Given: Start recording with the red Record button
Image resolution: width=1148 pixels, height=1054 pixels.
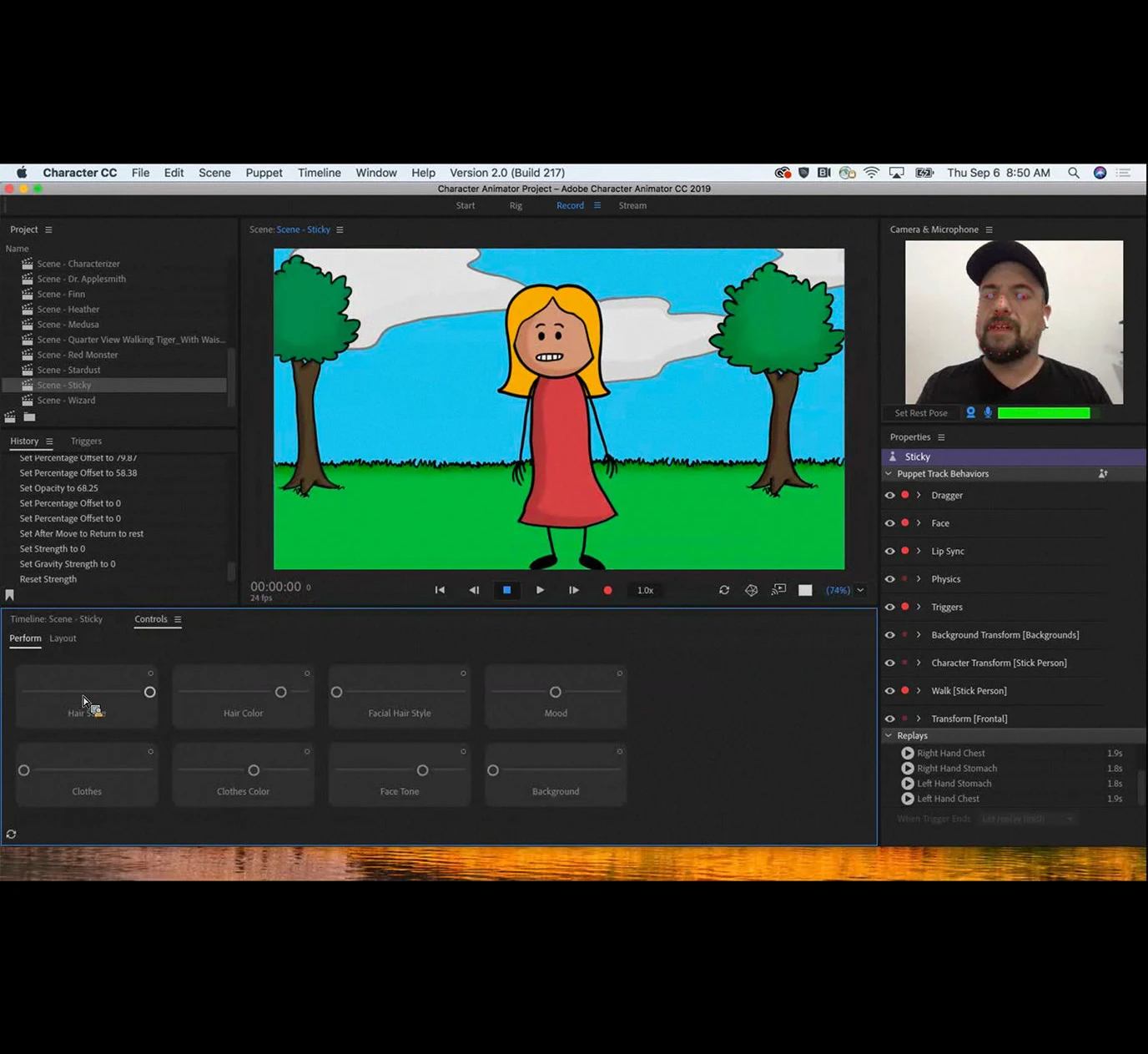Looking at the screenshot, I should click(607, 590).
